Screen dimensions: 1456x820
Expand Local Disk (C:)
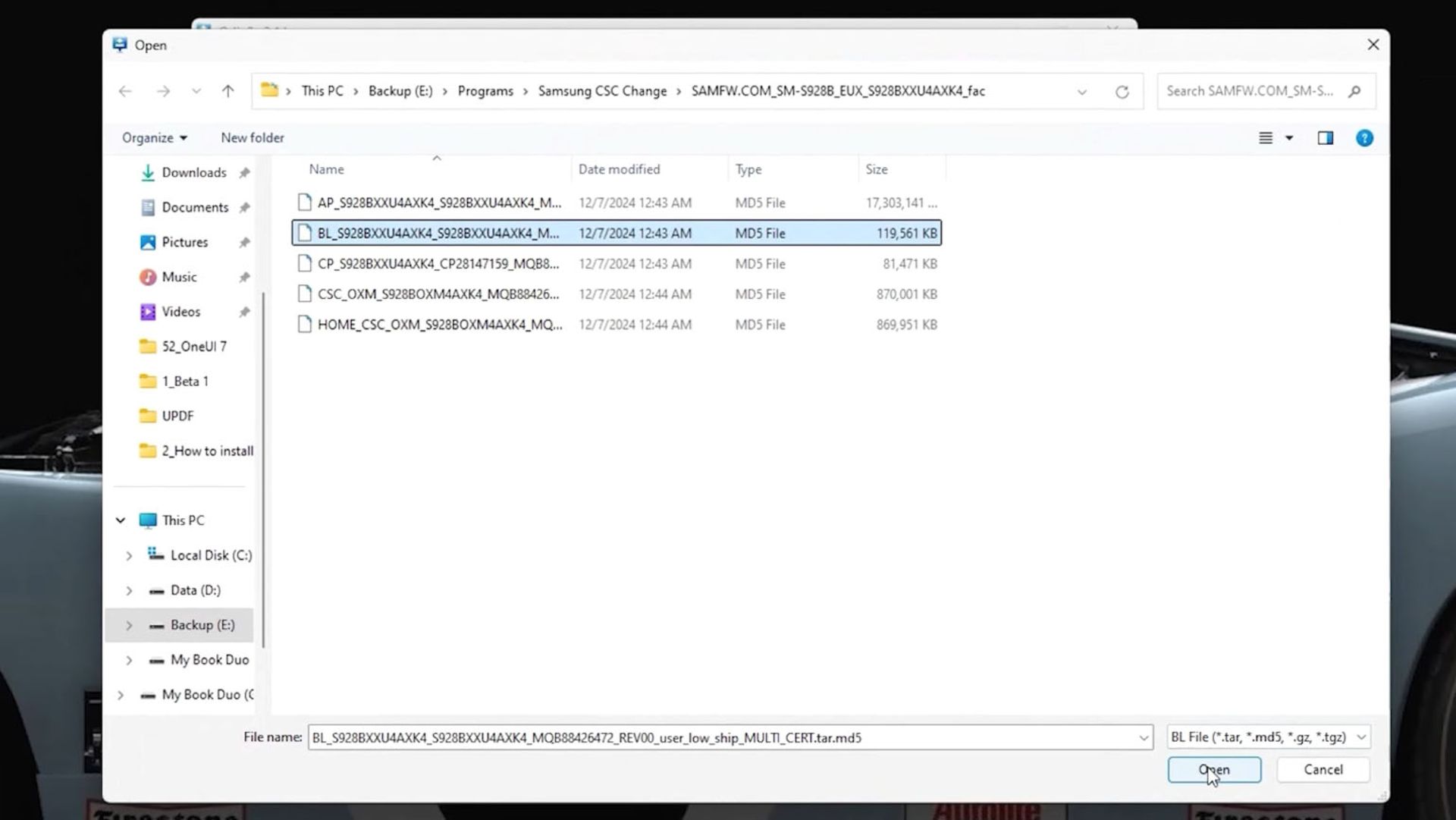click(x=129, y=556)
